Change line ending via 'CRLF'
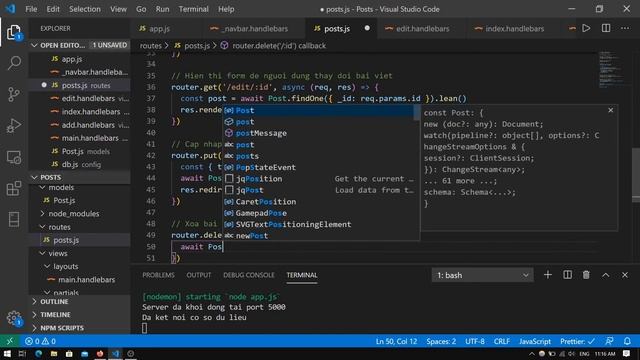Image resolution: width=640 pixels, height=360 pixels. [502, 341]
